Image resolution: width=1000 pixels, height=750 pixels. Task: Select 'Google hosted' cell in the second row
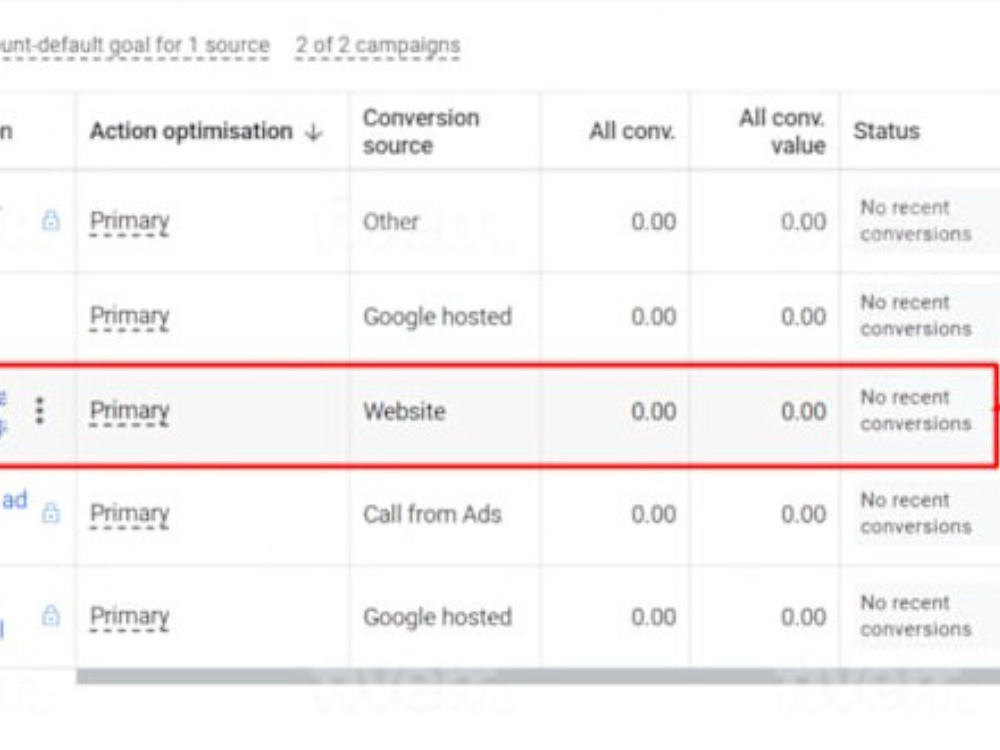(x=438, y=316)
